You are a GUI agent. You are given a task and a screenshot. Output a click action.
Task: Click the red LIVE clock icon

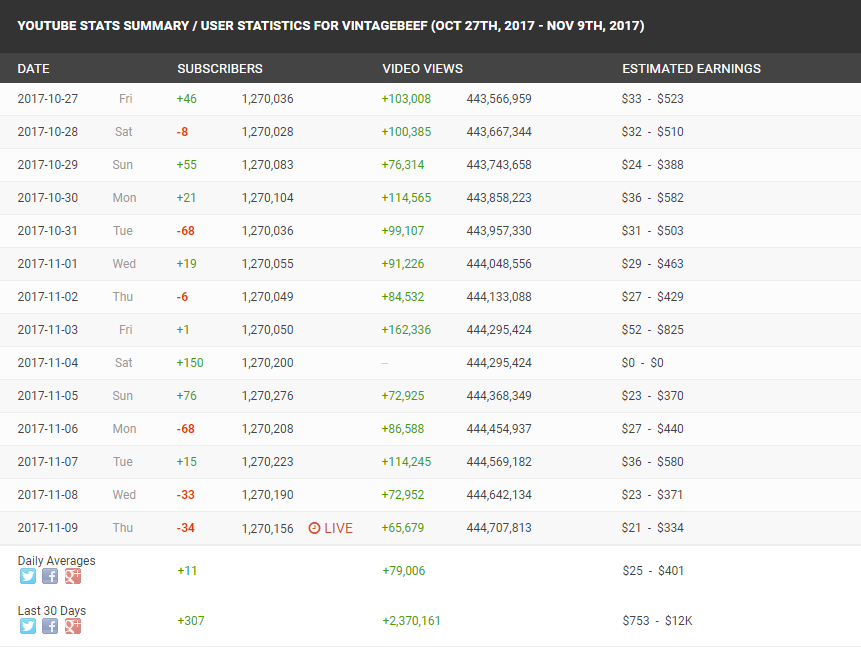[314, 528]
